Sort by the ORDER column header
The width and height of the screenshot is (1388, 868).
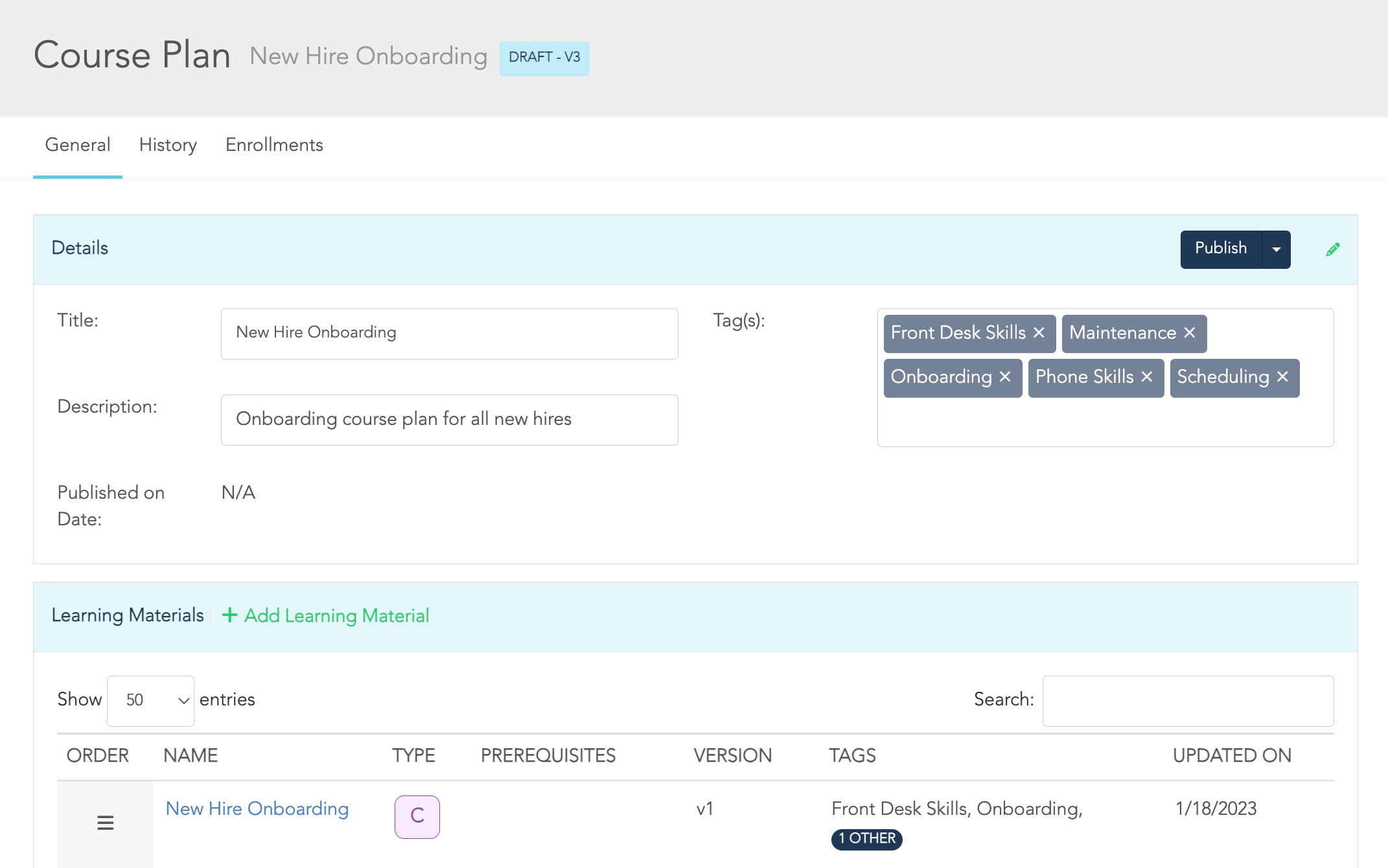tap(98, 756)
